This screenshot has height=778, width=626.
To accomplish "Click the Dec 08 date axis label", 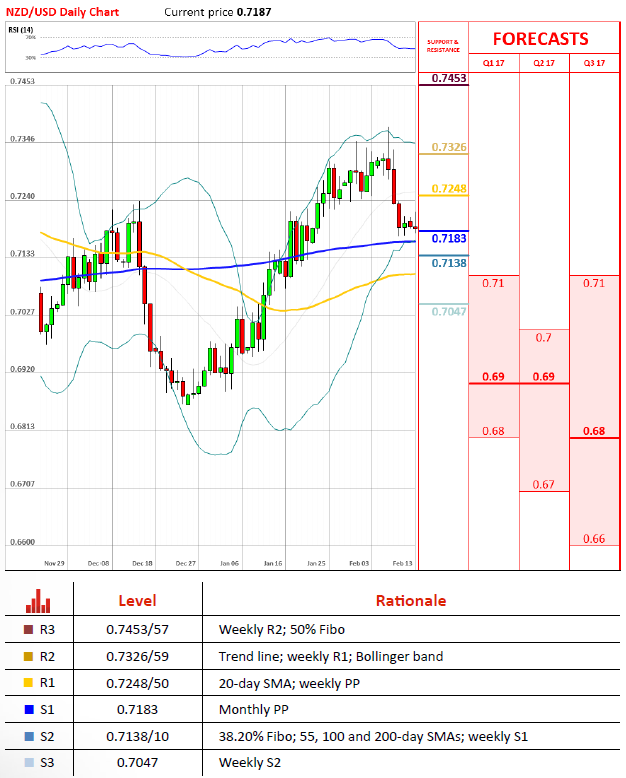I will coord(98,563).
